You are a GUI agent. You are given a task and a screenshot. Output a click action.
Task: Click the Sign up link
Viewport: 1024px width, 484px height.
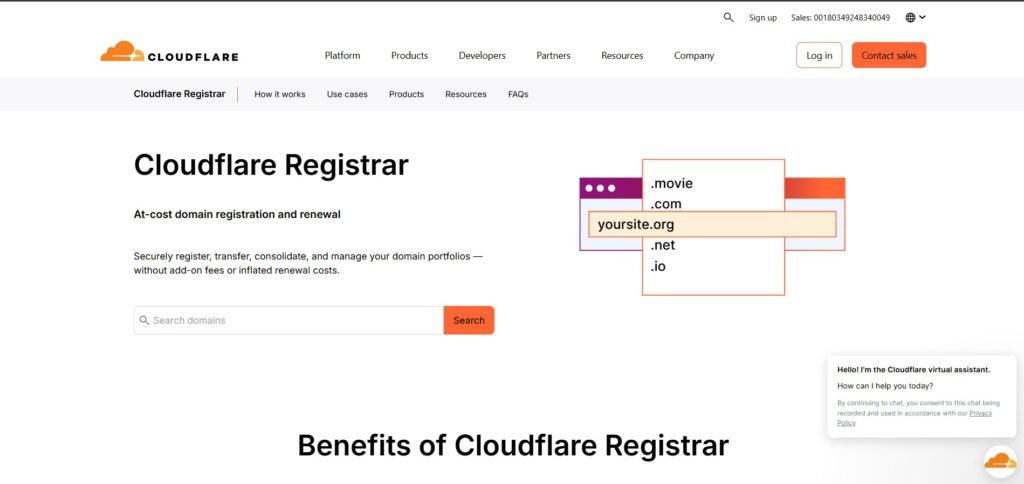click(x=763, y=18)
